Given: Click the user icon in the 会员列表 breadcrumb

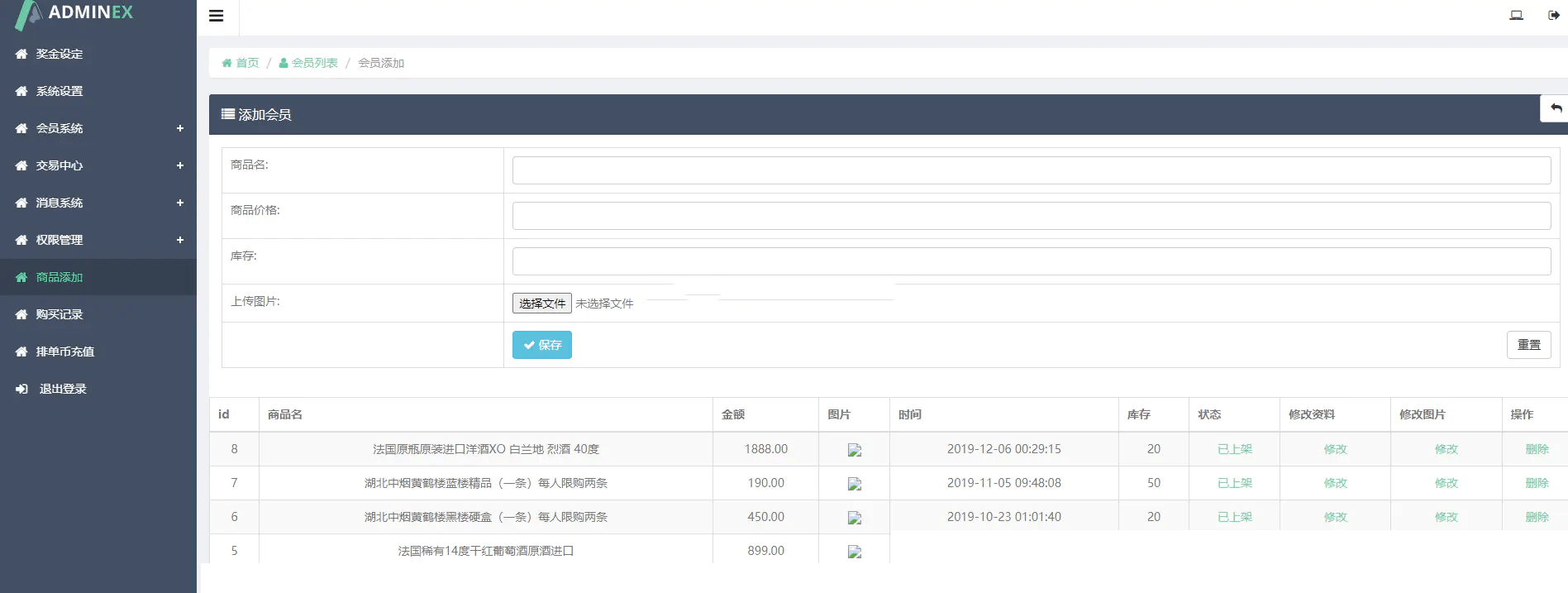Looking at the screenshot, I should [284, 63].
